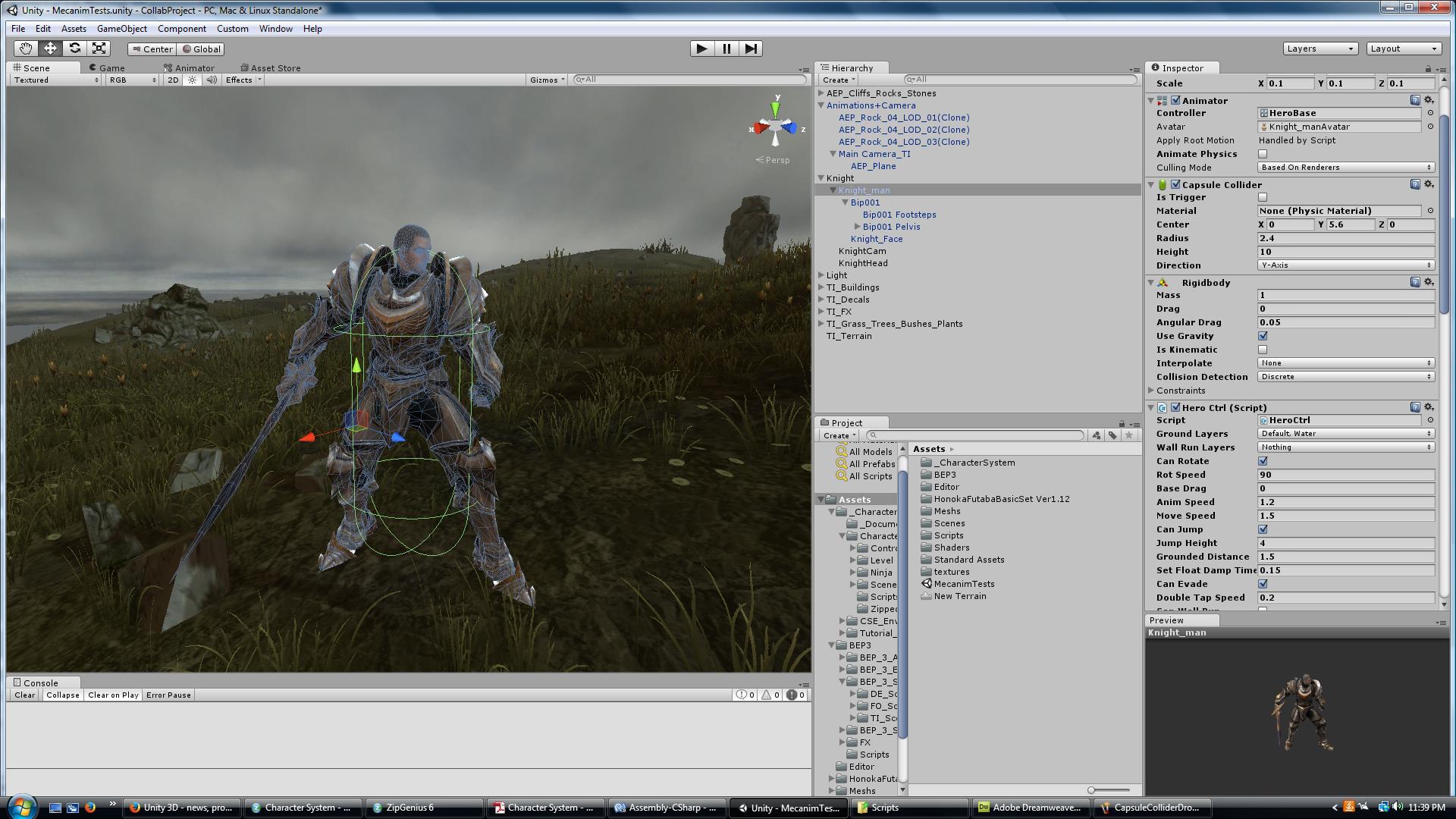Open Hero Ctrl script gear menu

(1429, 407)
